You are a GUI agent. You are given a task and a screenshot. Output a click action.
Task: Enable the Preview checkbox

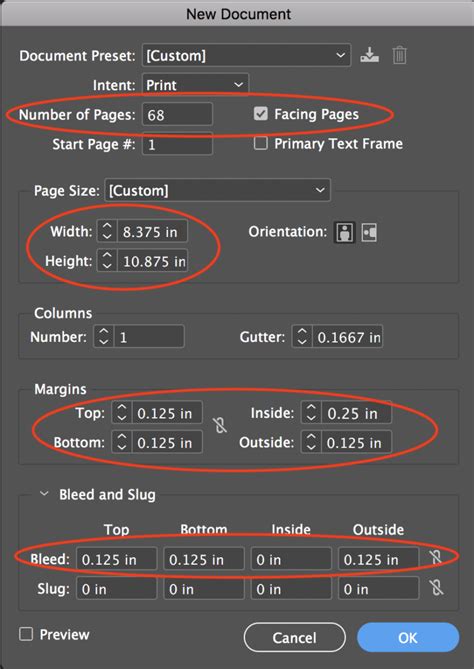26,634
